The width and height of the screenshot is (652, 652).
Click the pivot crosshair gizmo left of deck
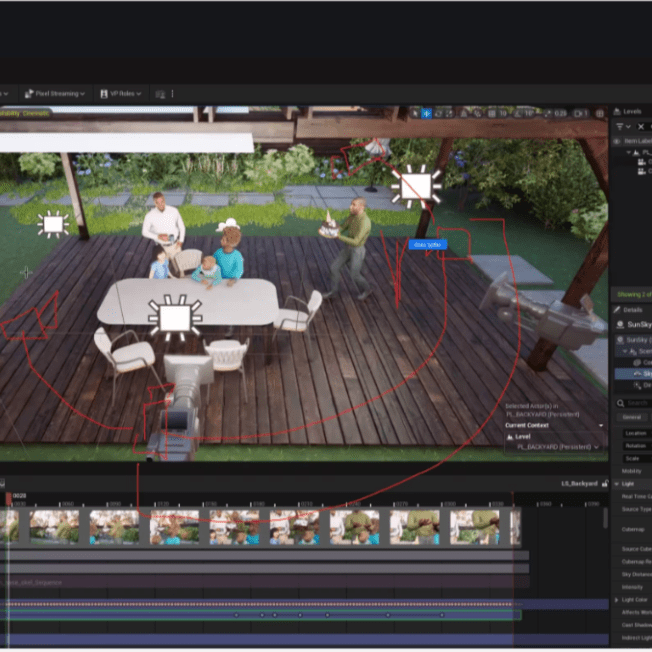pyautogui.click(x=26, y=273)
